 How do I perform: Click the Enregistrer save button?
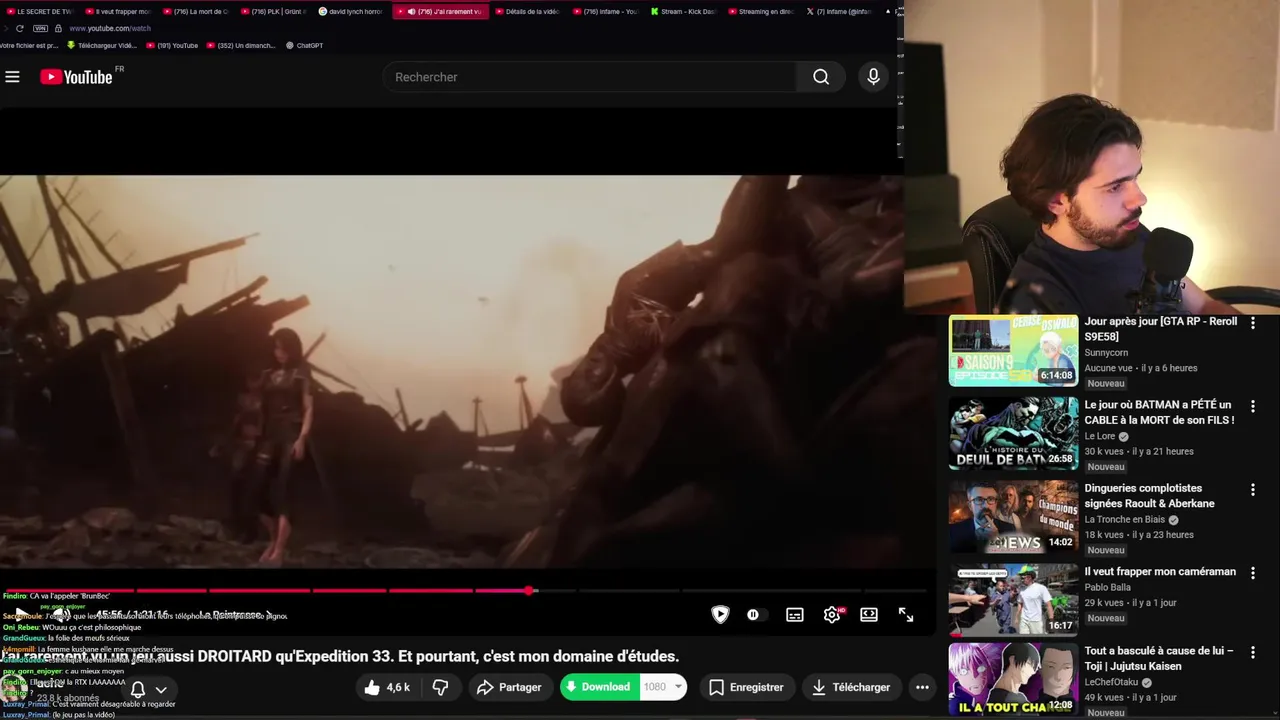pos(746,687)
